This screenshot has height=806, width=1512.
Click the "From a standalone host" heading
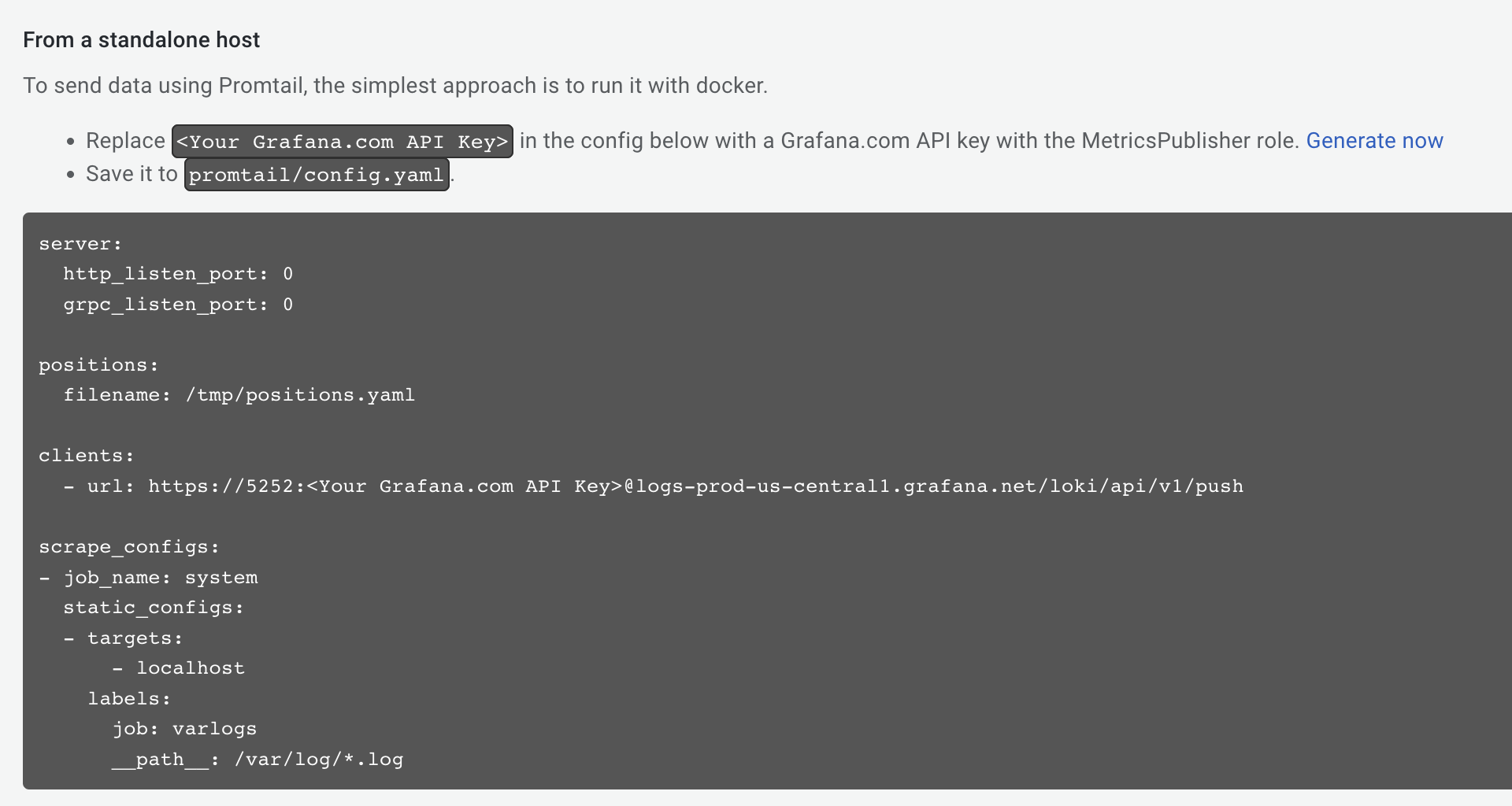point(142,40)
